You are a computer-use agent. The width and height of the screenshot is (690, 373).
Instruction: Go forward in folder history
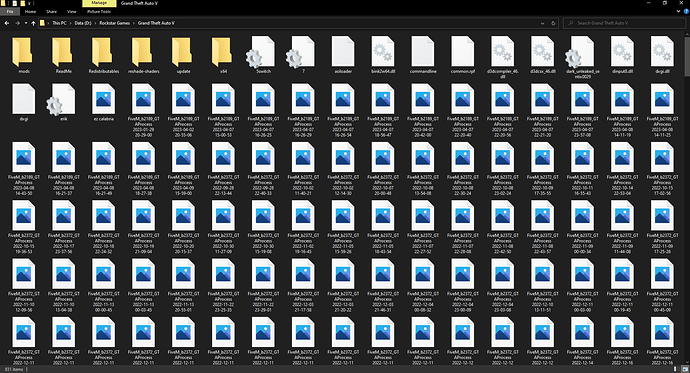click(x=18, y=23)
